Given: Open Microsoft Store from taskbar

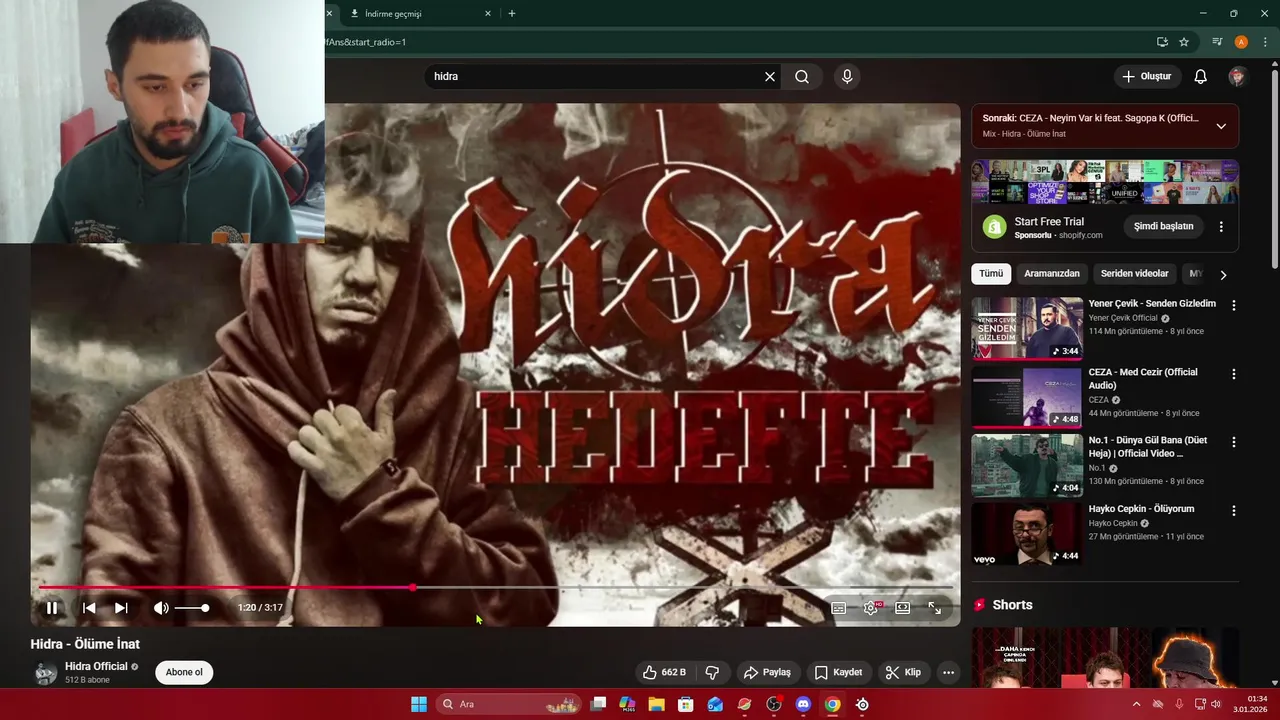Looking at the screenshot, I should [685, 704].
